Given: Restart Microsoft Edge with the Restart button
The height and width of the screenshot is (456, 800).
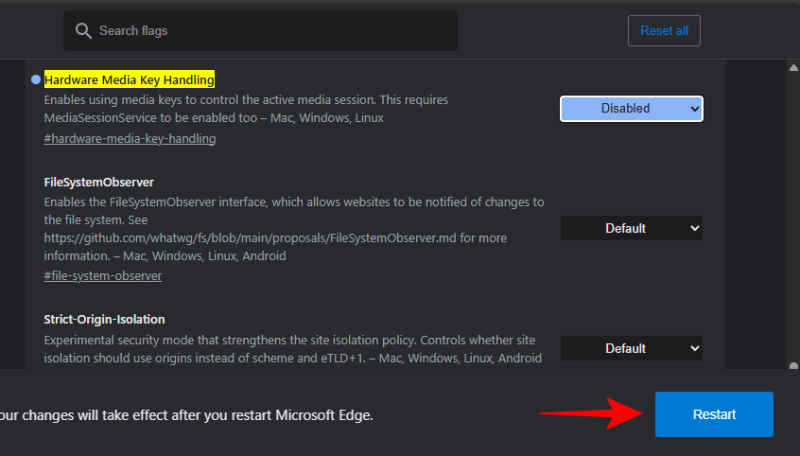Looking at the screenshot, I should click(713, 414).
